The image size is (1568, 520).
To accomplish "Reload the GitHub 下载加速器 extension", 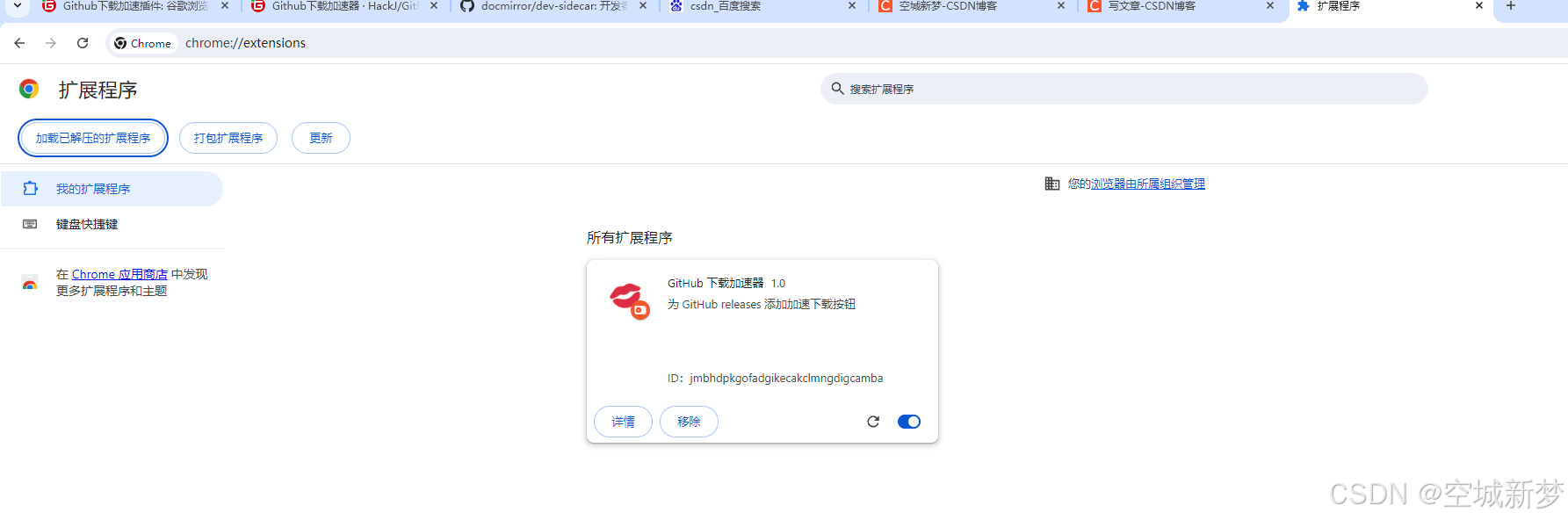I will [x=873, y=422].
